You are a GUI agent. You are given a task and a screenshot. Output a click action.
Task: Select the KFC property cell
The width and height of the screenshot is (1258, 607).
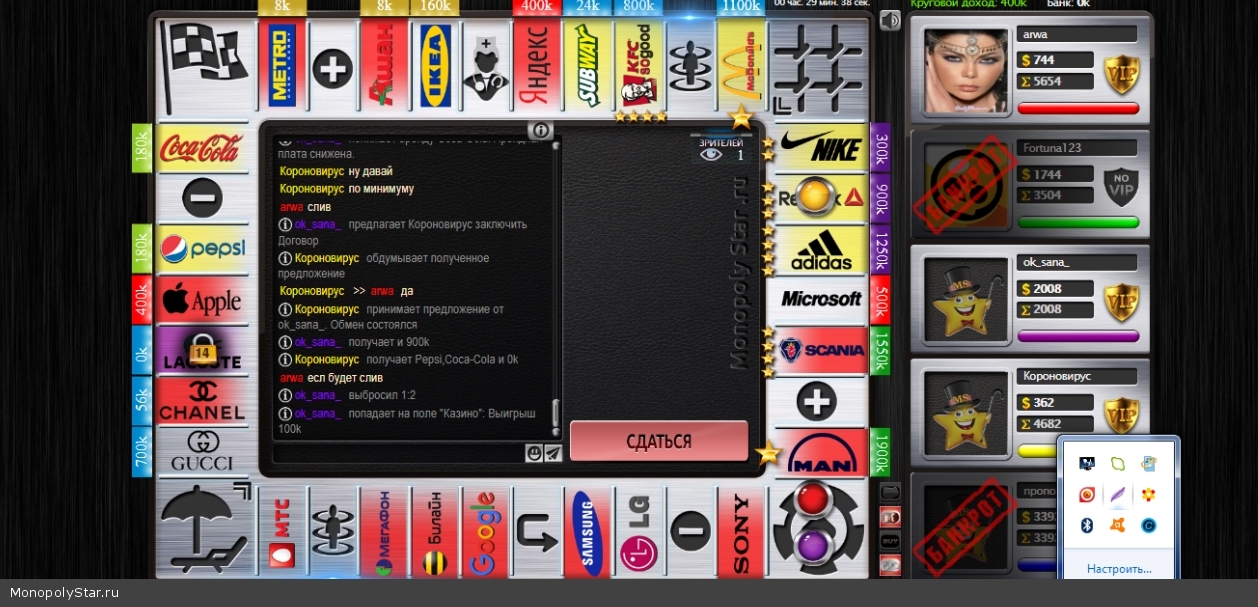click(x=639, y=67)
